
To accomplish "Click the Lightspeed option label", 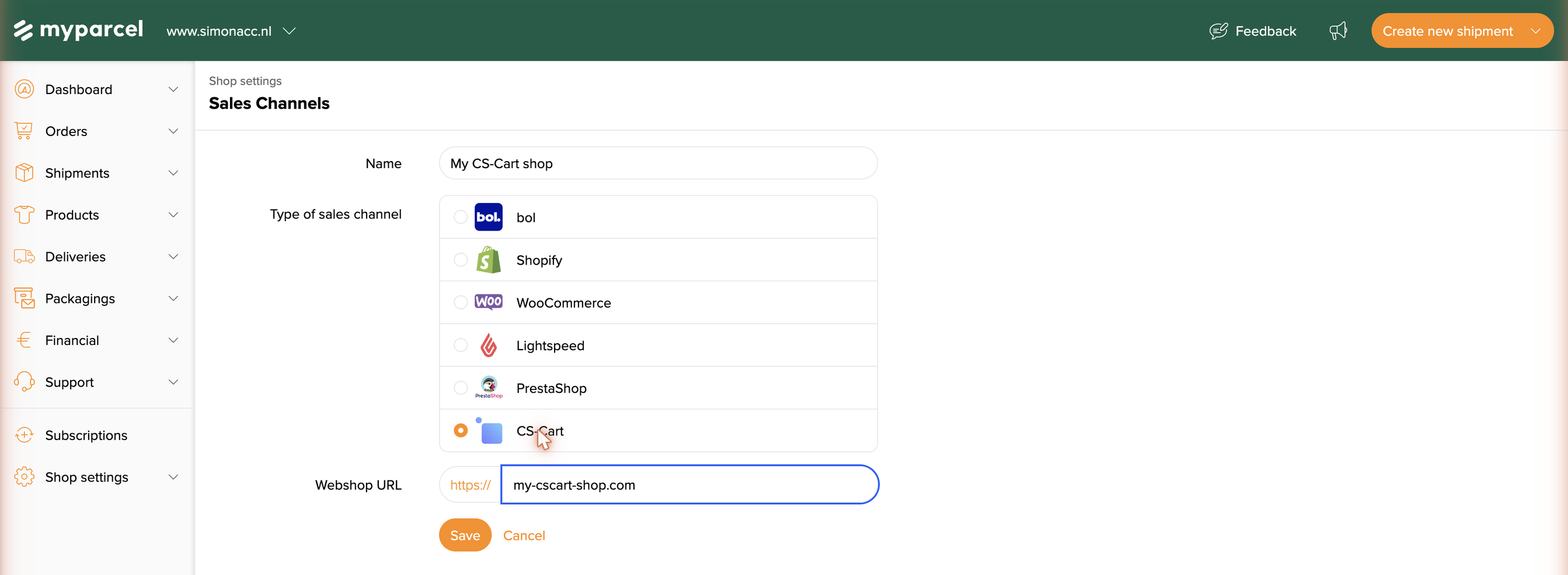I will pyautogui.click(x=550, y=346).
